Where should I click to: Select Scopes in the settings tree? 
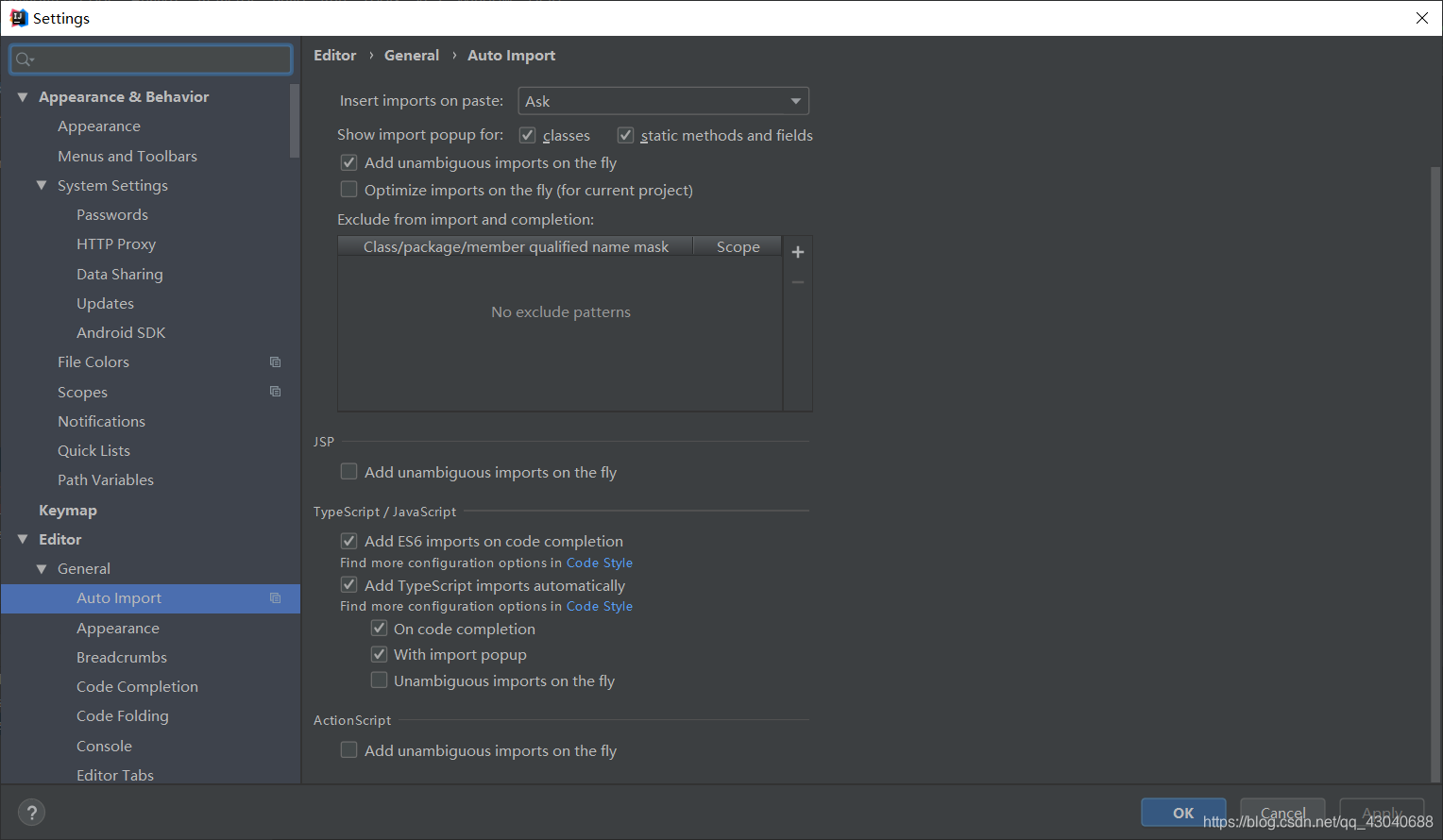[83, 392]
